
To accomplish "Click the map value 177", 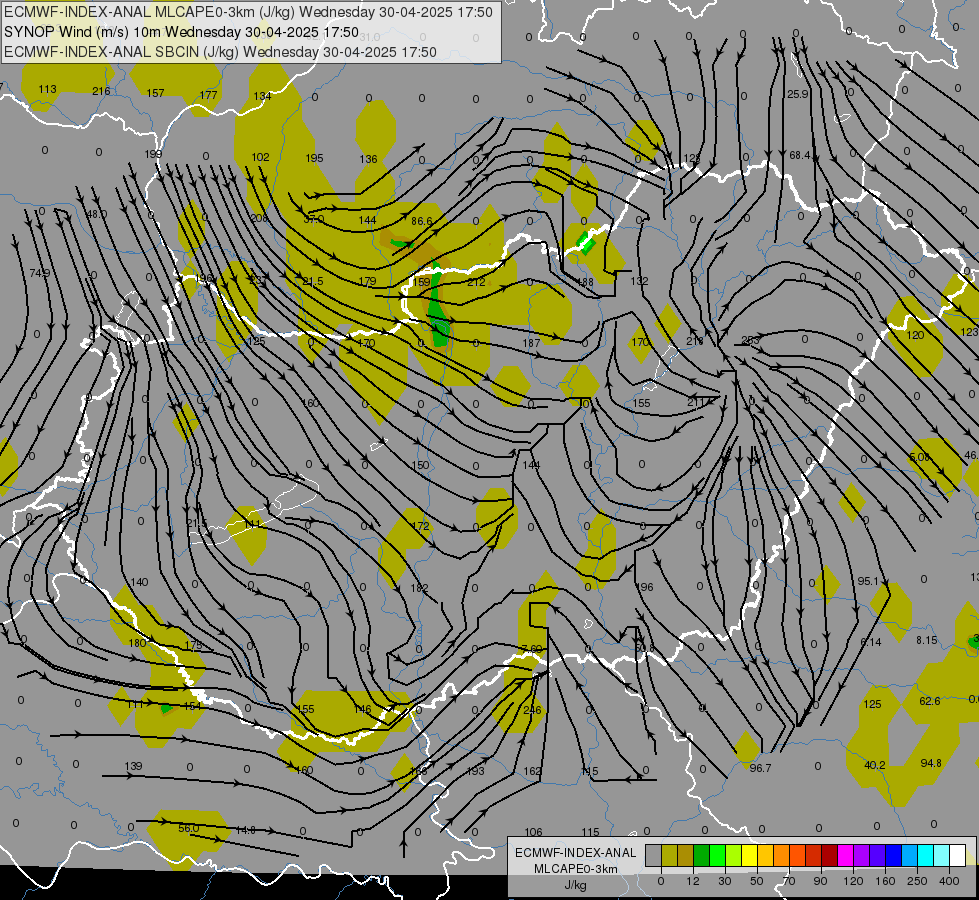I will click(208, 95).
